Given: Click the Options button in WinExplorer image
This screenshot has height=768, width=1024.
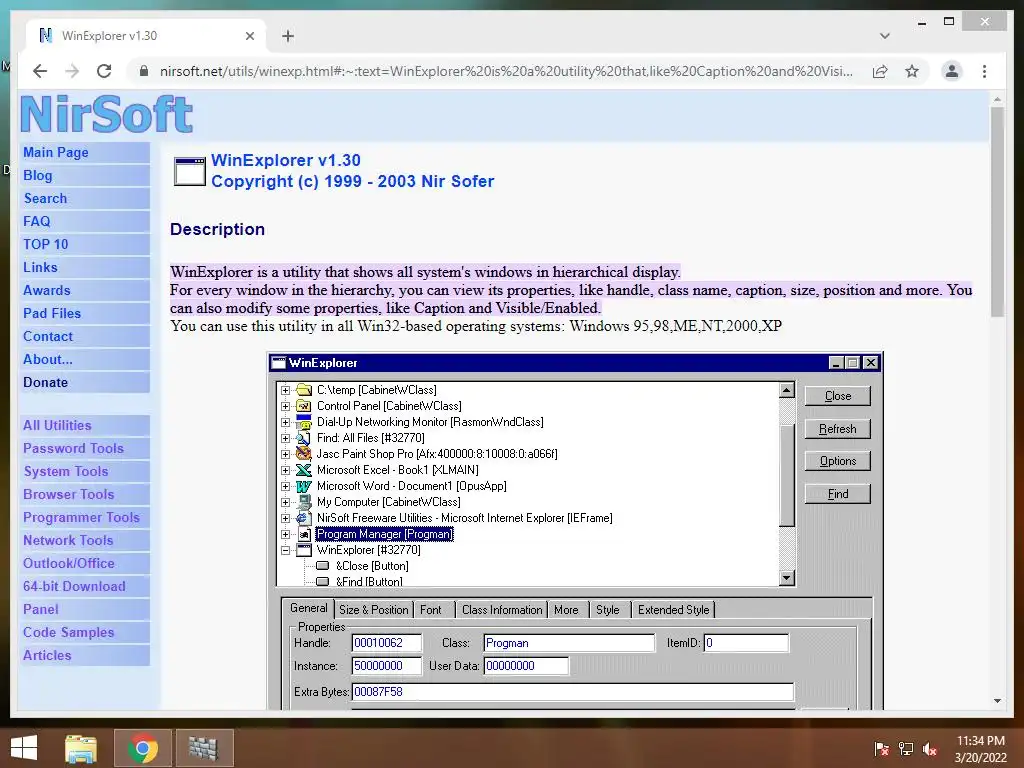Looking at the screenshot, I should coord(838,461).
